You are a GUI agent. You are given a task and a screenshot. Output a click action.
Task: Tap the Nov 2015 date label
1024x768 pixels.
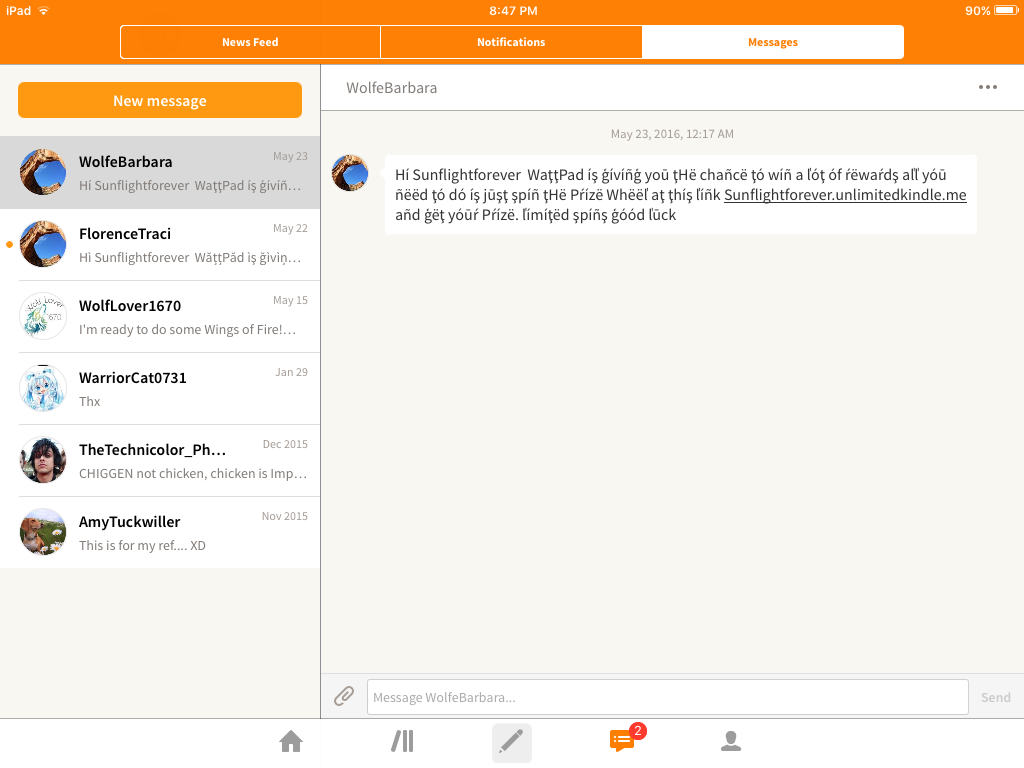[x=285, y=516]
